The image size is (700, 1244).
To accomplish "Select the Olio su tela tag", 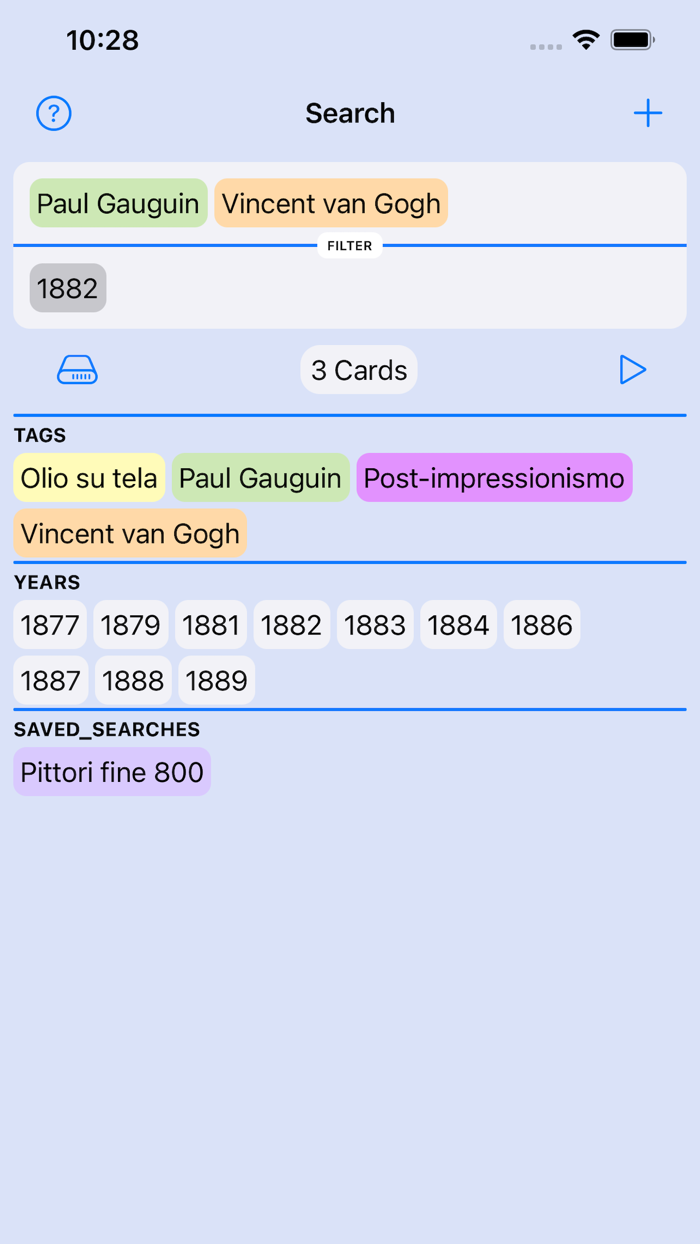I will click(89, 478).
